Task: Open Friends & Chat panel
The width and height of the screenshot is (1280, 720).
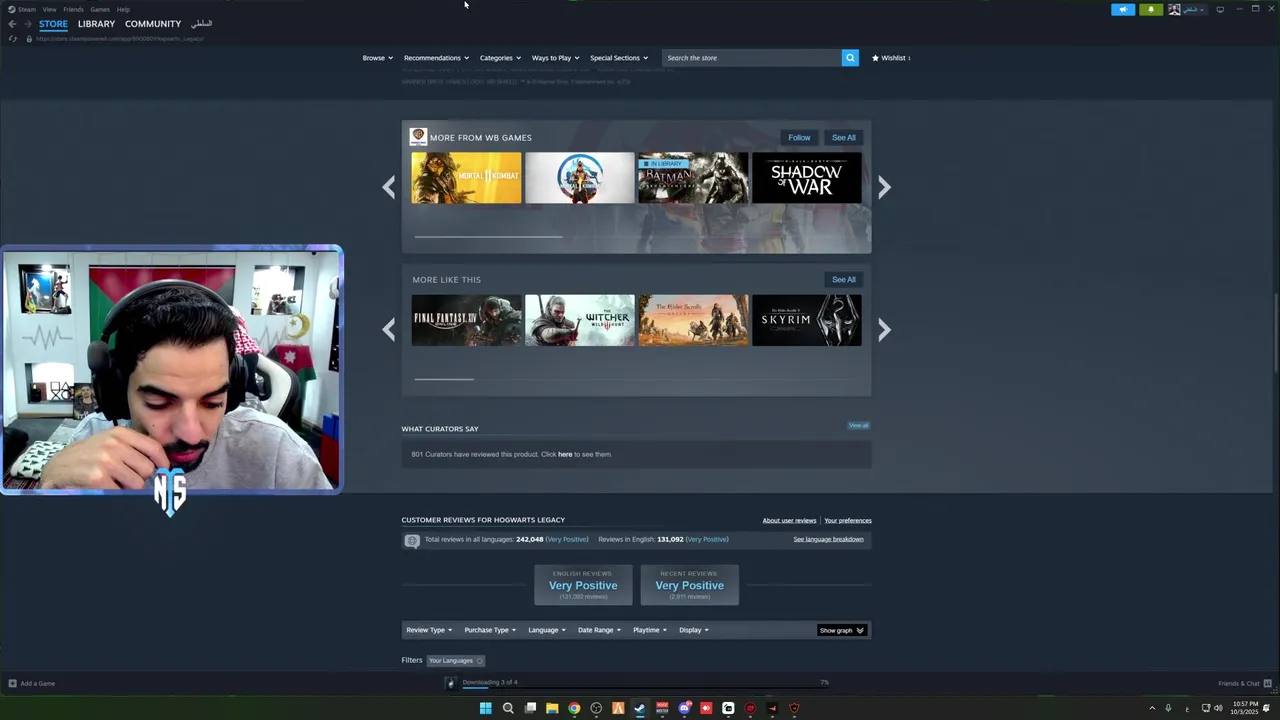Action: coord(1244,684)
